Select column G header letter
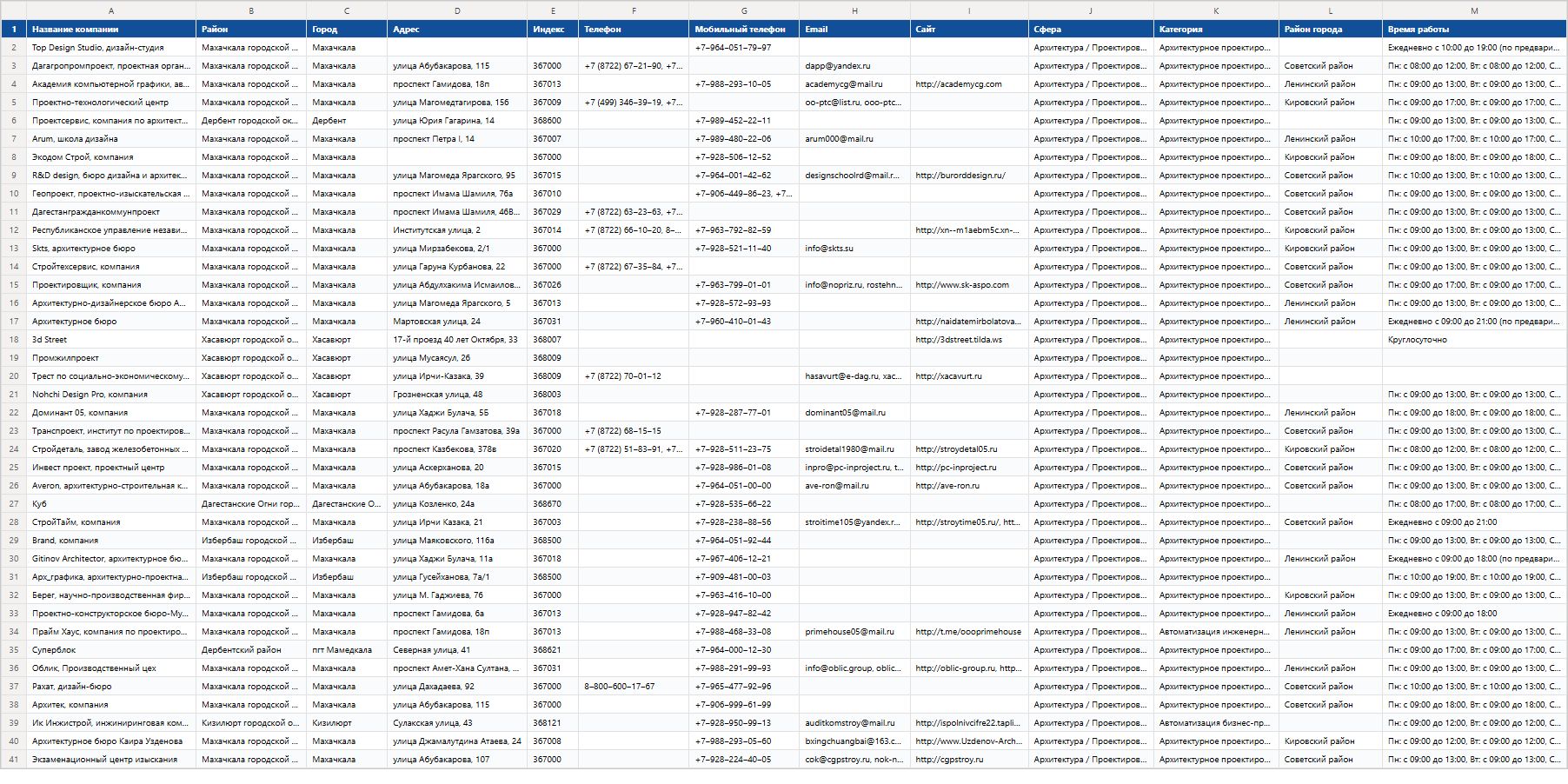This screenshot has width=1568, height=784. (744, 10)
